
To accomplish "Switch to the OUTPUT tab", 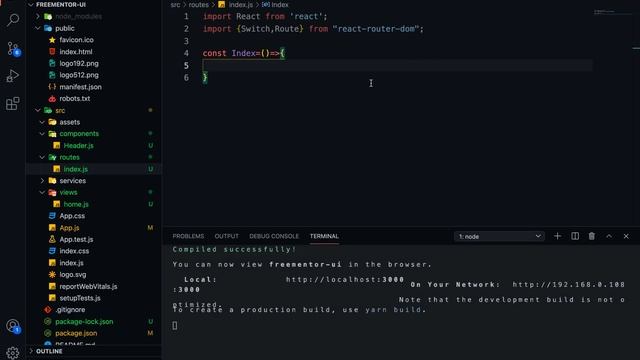I will click(x=227, y=236).
